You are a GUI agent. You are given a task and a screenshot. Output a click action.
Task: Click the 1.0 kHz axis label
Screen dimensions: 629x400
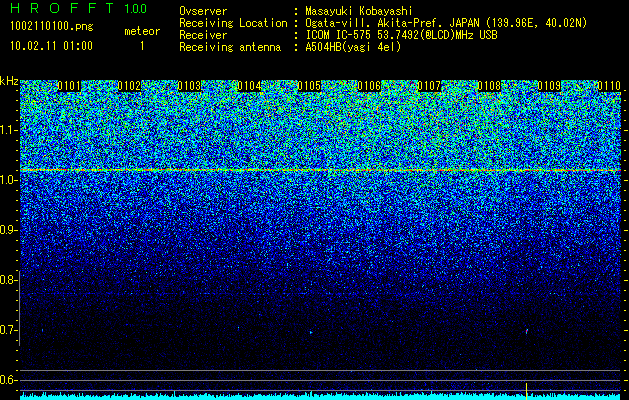[7, 180]
